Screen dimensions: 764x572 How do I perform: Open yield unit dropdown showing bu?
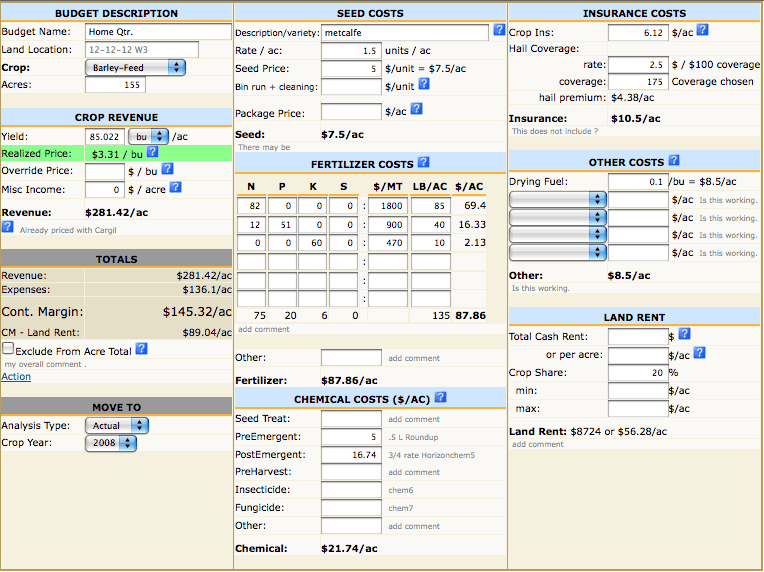[x=148, y=137]
